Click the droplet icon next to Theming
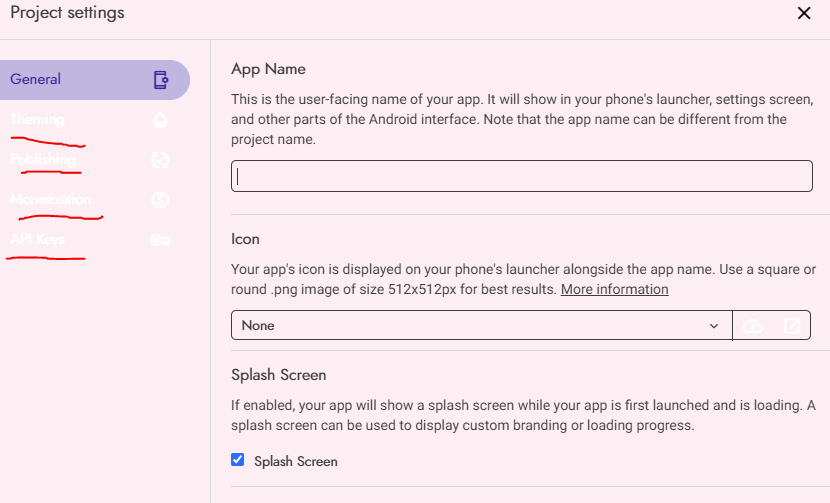 click(x=160, y=120)
